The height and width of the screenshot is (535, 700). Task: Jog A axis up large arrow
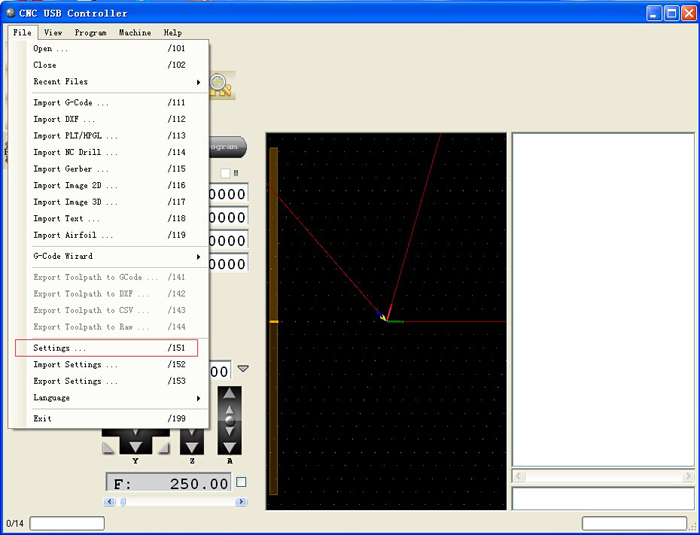click(229, 393)
